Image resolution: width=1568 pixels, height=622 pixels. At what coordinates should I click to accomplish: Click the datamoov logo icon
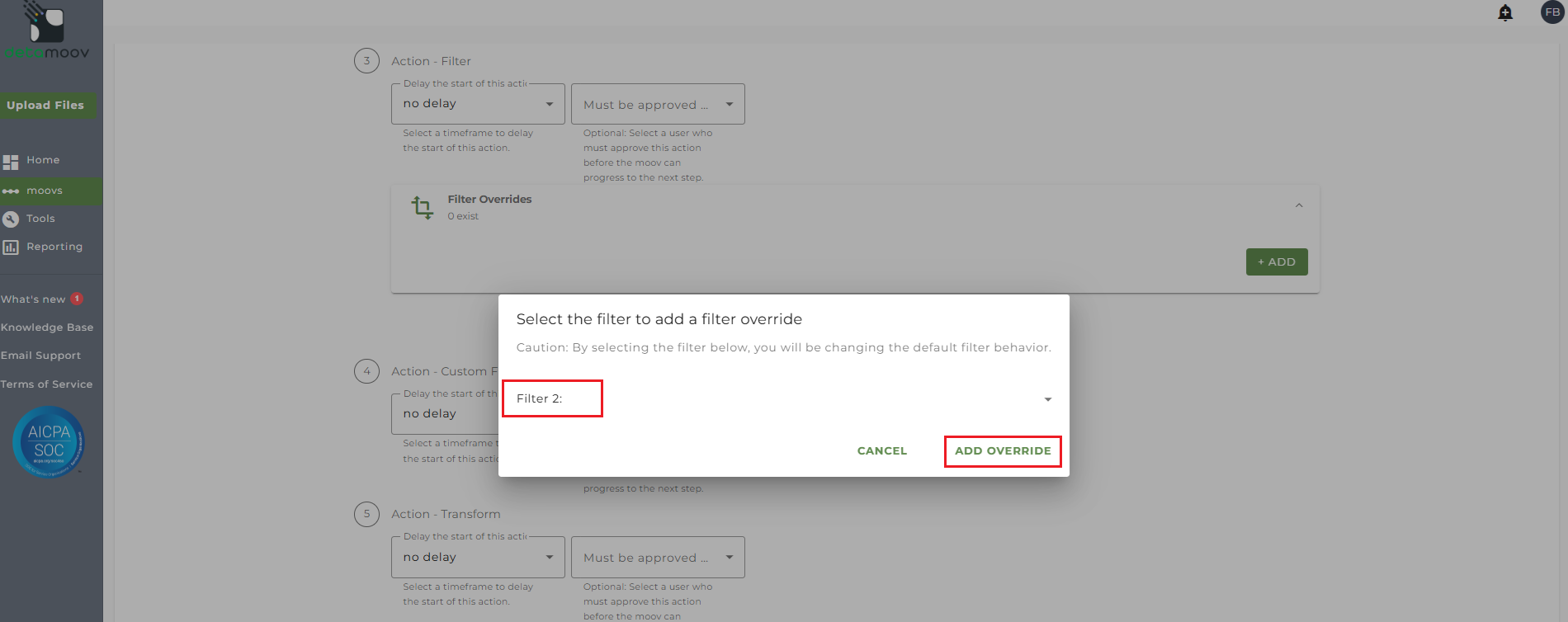(x=46, y=25)
